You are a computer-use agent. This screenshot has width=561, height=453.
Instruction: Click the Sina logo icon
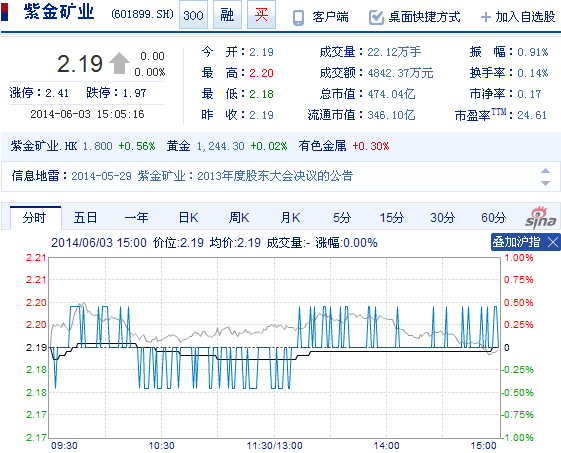click(x=540, y=218)
